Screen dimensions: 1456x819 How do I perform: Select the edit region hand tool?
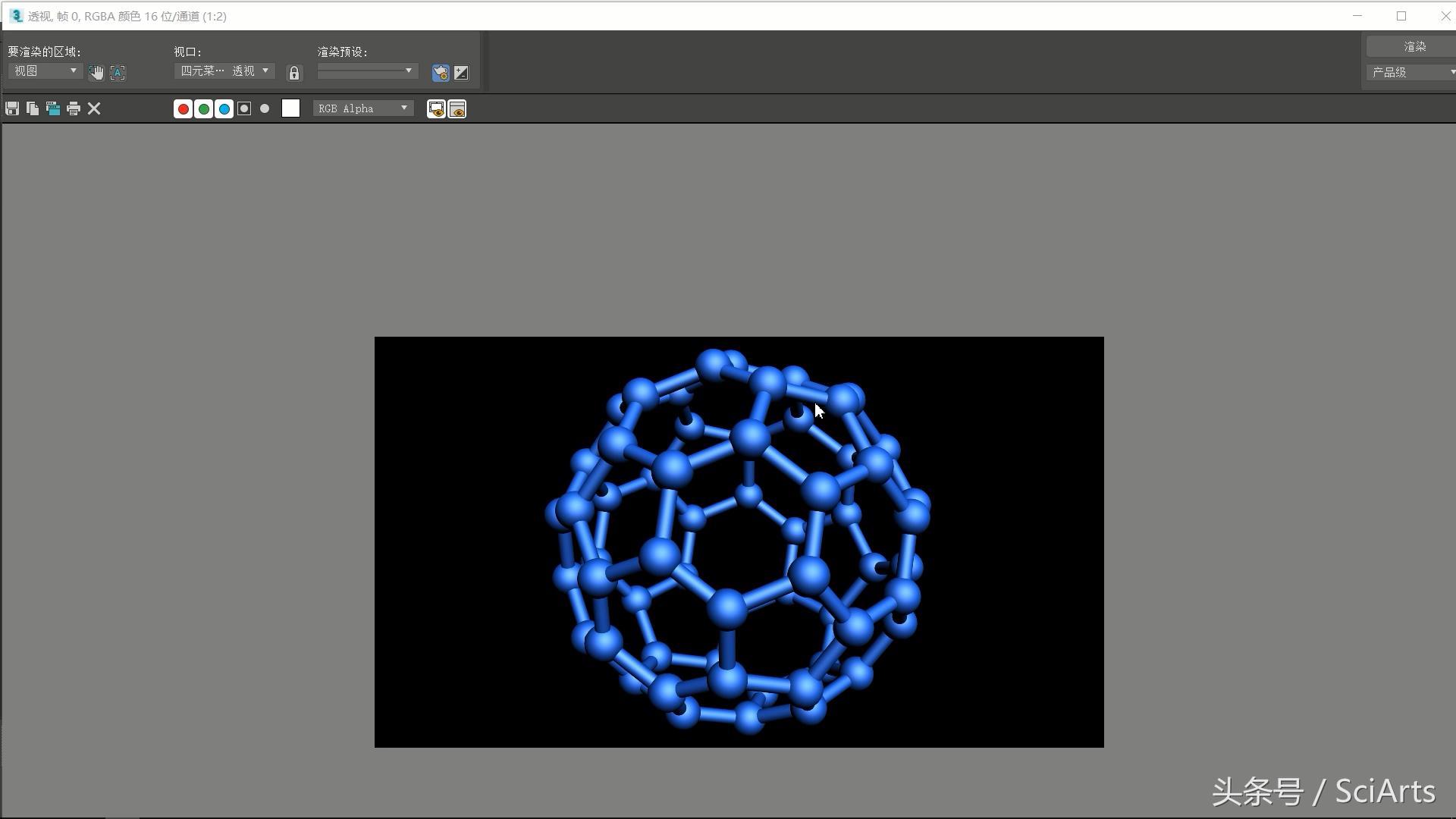96,72
